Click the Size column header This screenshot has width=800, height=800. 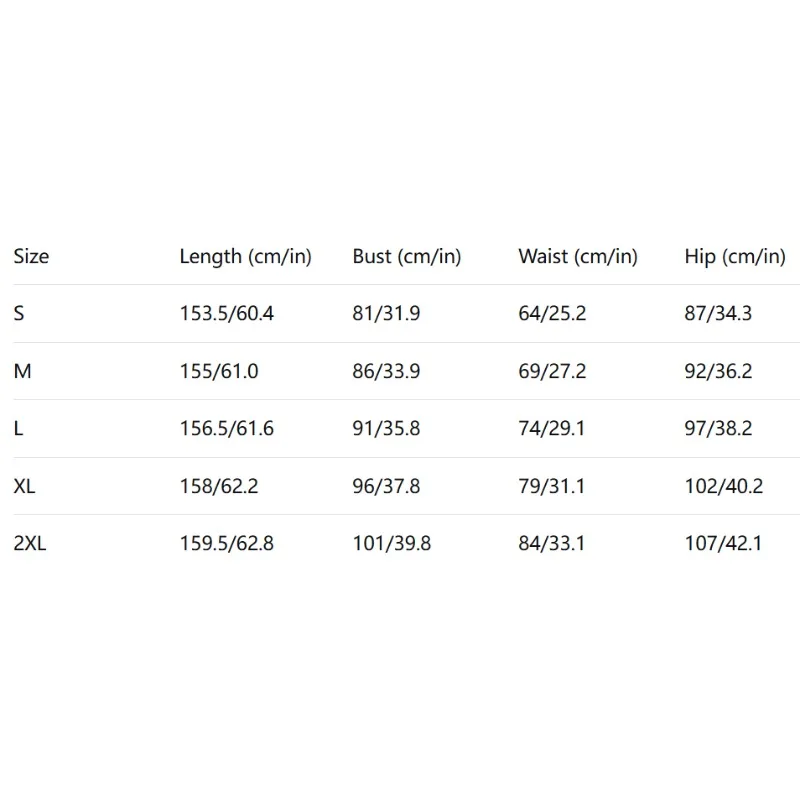31,257
